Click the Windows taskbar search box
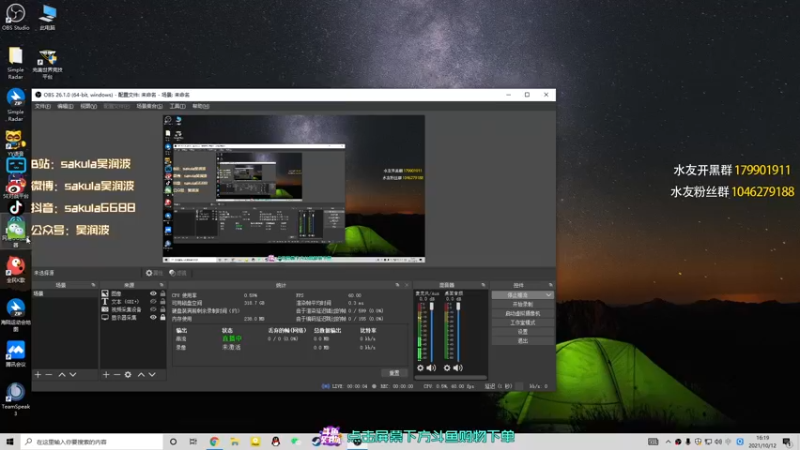Image resolution: width=800 pixels, height=450 pixels. click(92, 441)
